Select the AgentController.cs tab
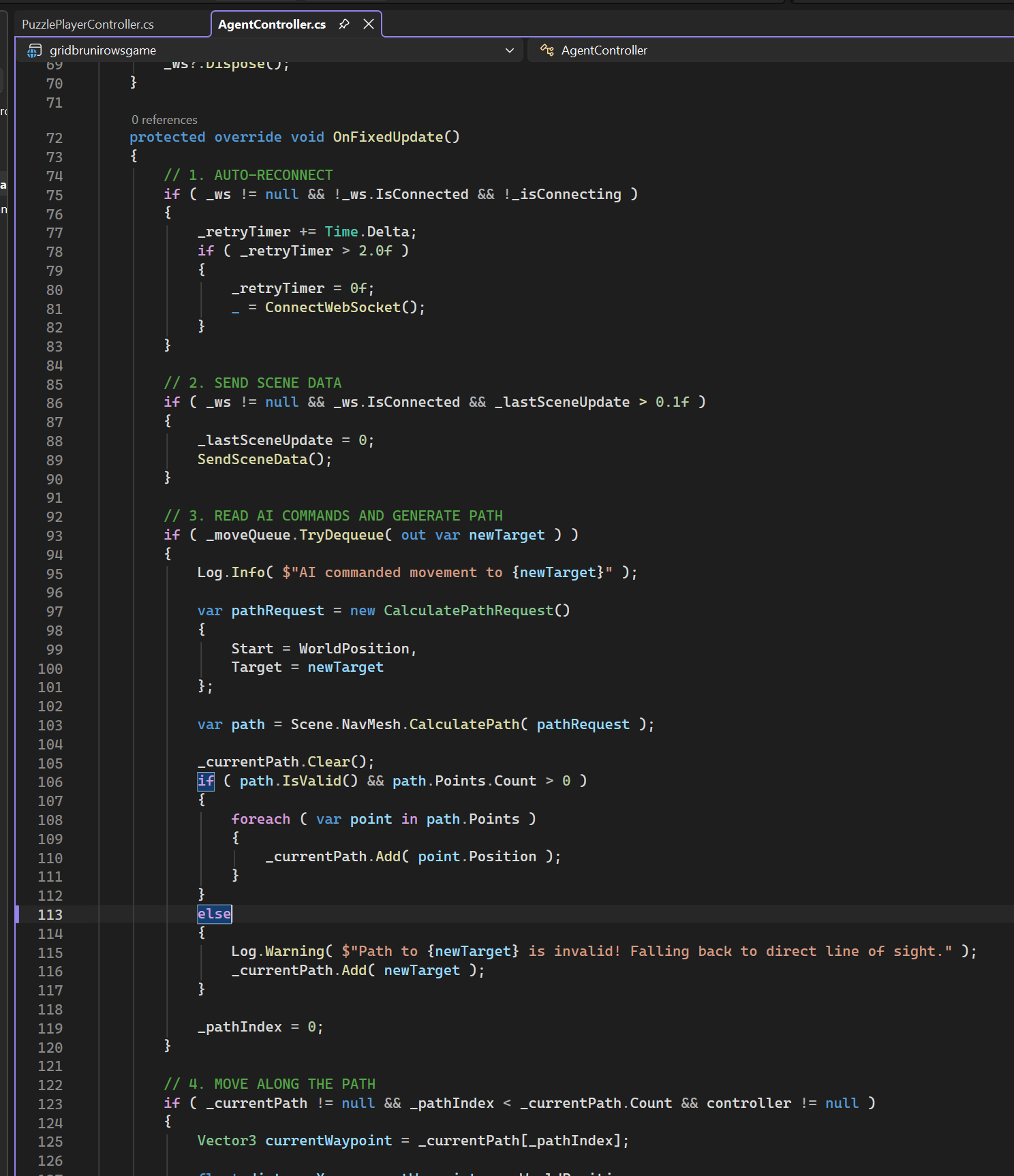This screenshot has height=1176, width=1014. click(x=272, y=24)
